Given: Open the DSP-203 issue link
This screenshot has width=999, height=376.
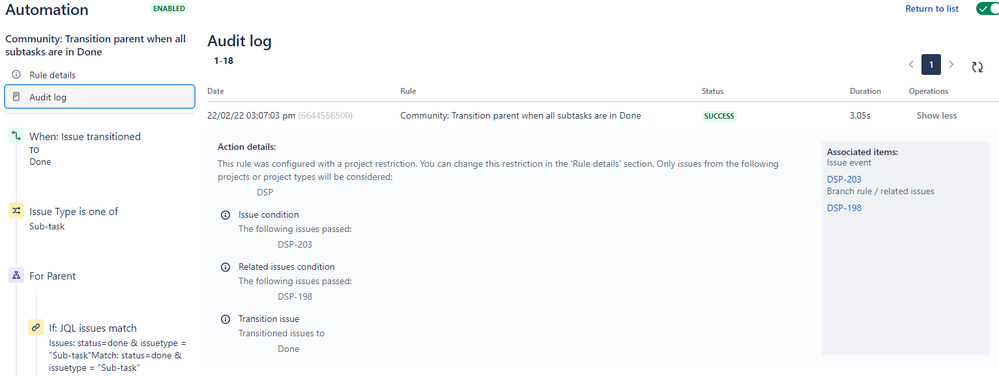Looking at the screenshot, I should [x=844, y=180].
